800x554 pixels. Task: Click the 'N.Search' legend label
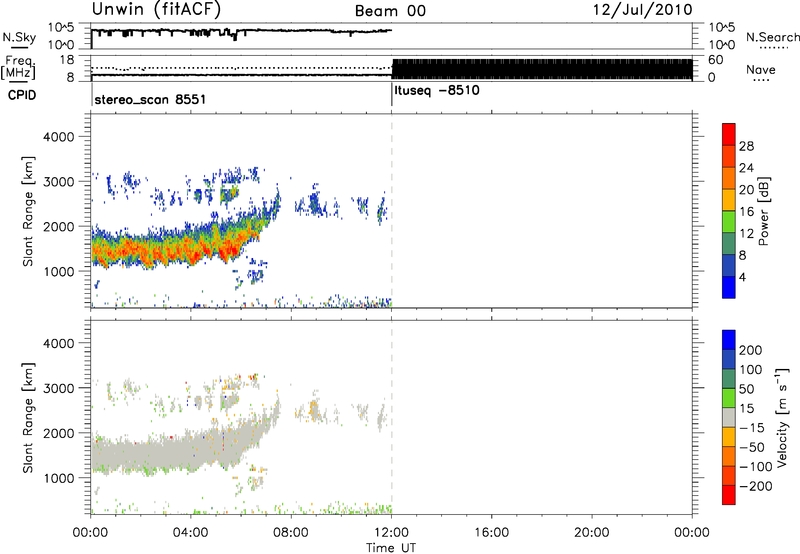pyautogui.click(x=772, y=37)
